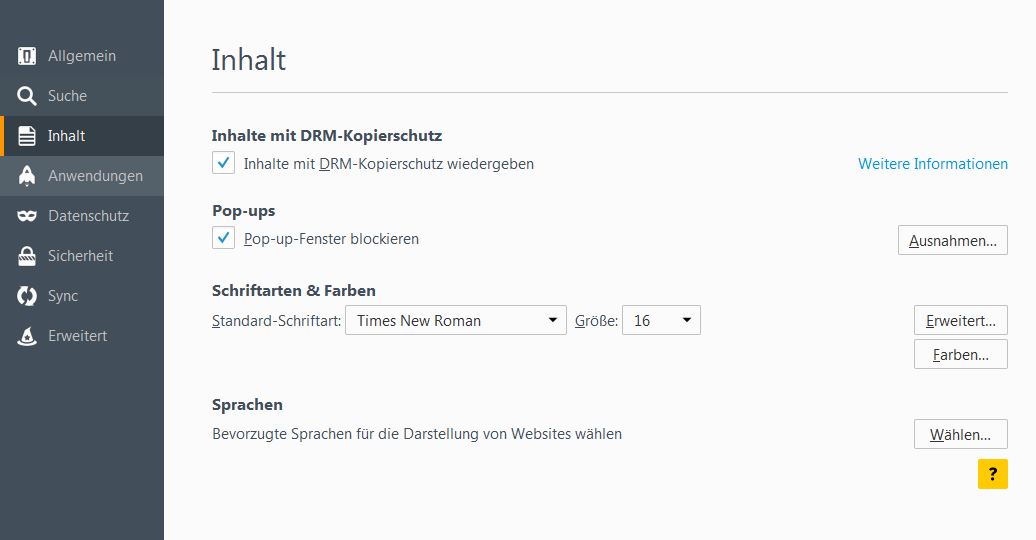Follow the Weitere Informationen link
This screenshot has height=540, width=1036.
click(932, 164)
